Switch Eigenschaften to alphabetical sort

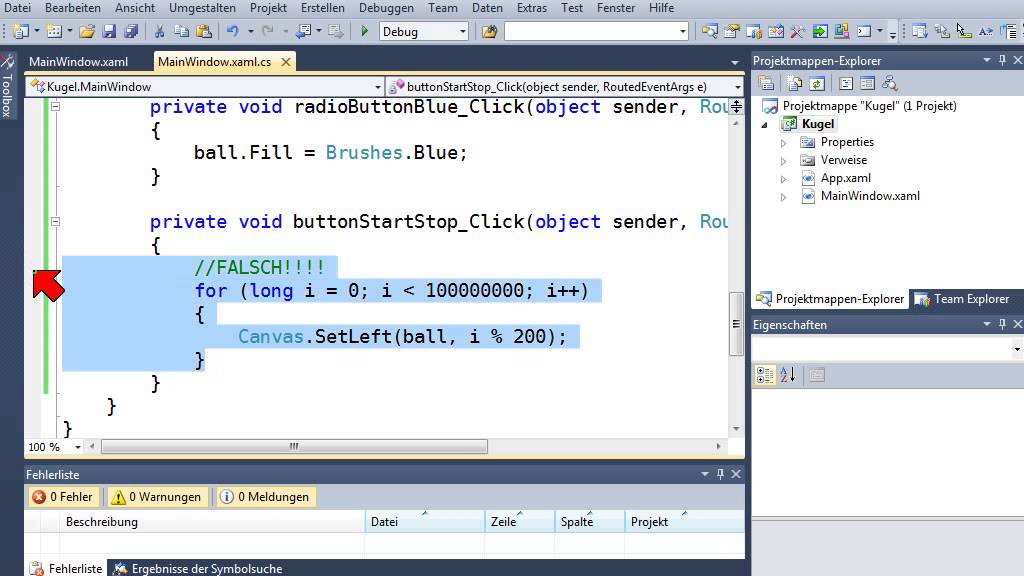pos(788,375)
